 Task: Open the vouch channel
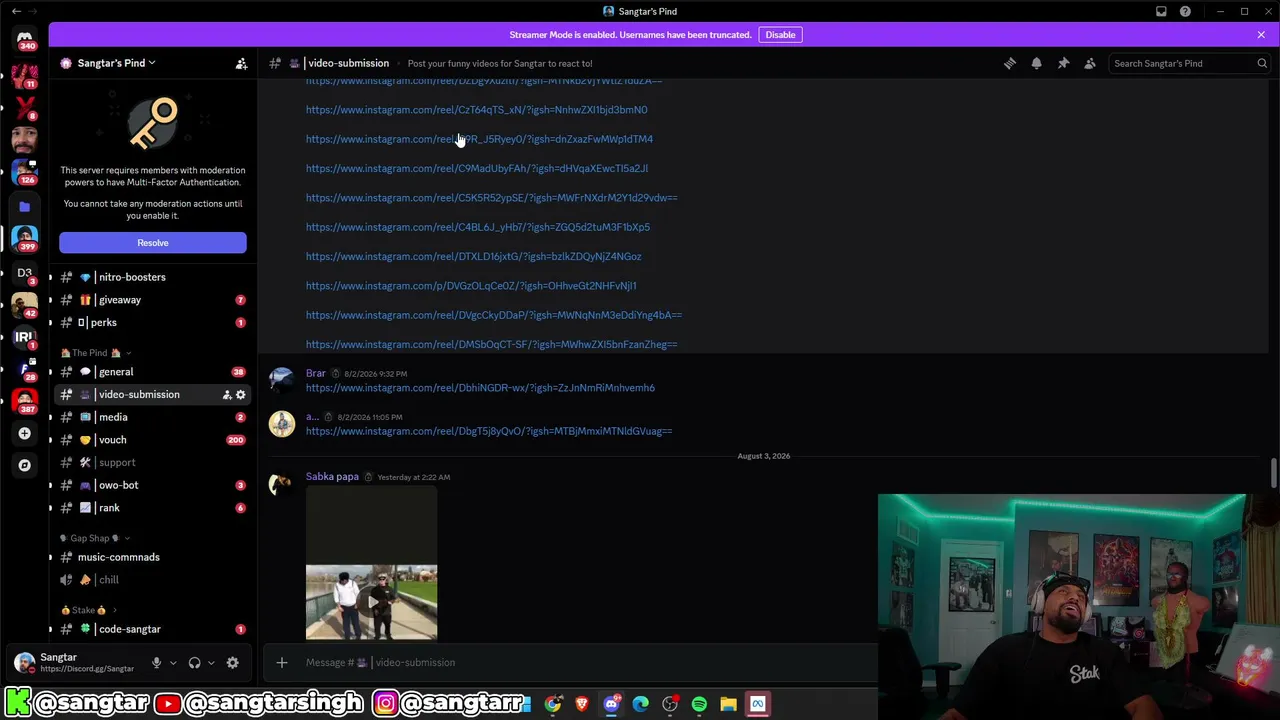tap(153, 440)
